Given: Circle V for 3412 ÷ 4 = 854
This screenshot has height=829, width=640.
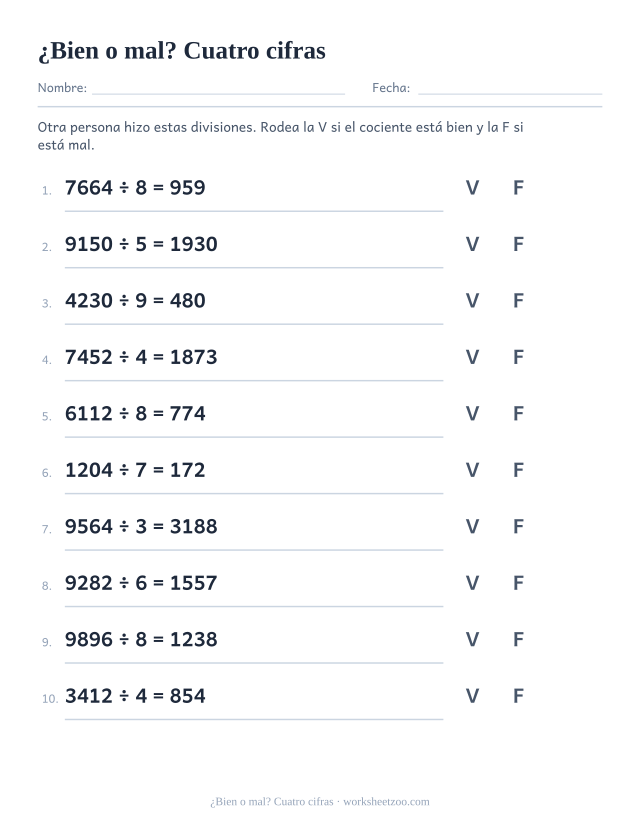Looking at the screenshot, I should (x=472, y=696).
